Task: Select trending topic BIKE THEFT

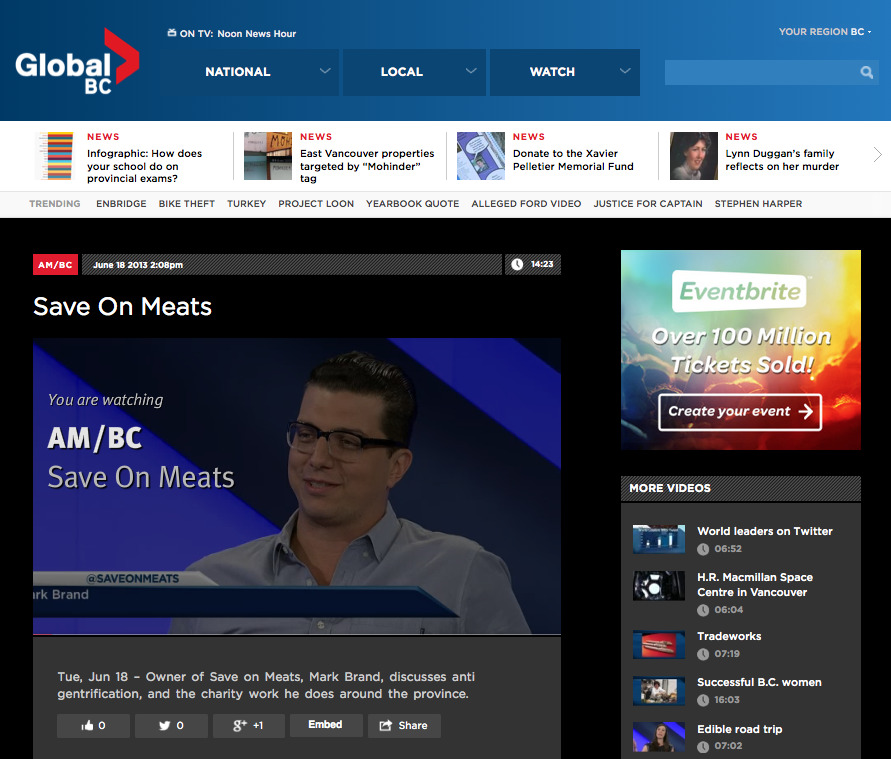Action: pos(186,203)
